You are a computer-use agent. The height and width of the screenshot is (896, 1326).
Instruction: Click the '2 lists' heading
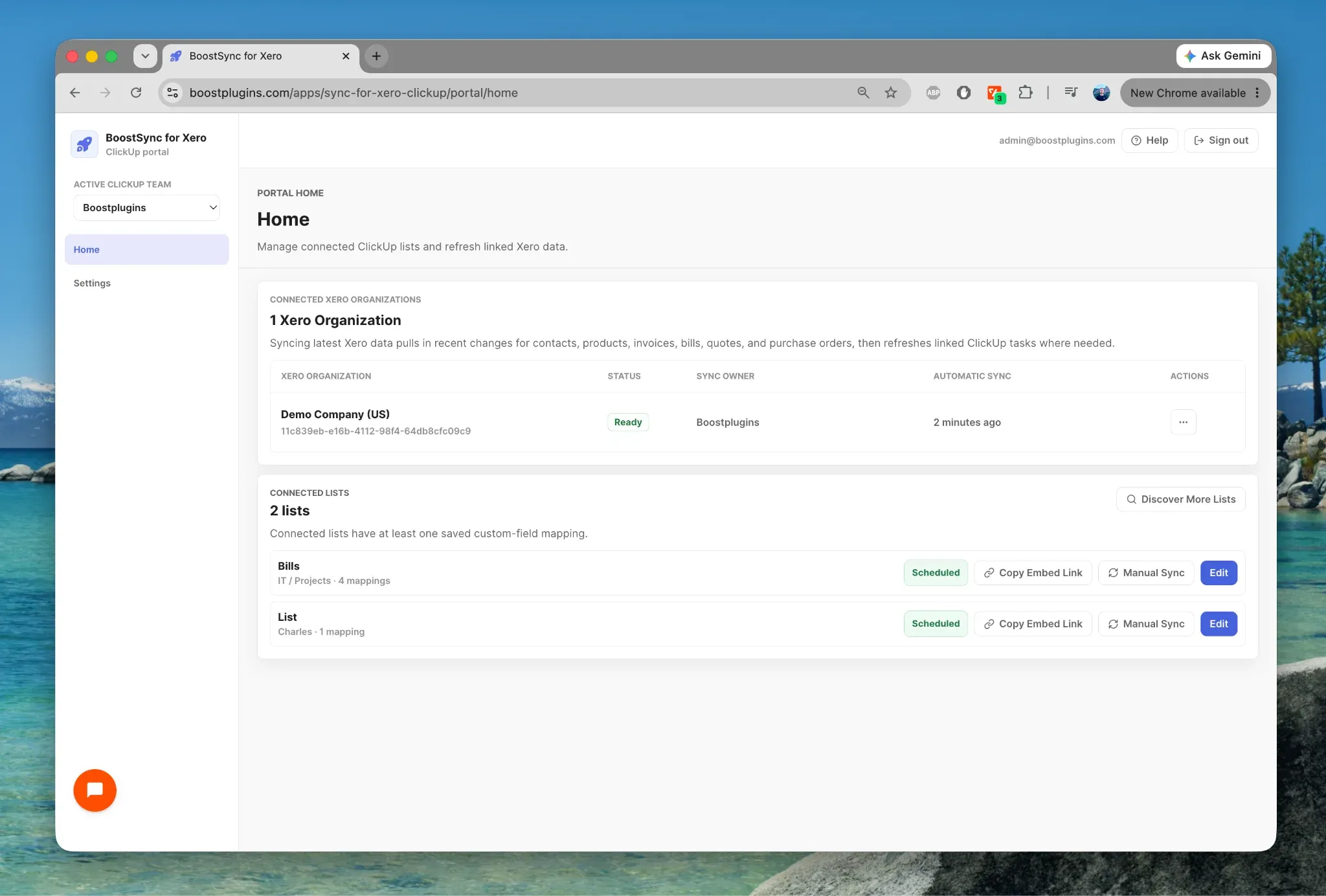289,511
